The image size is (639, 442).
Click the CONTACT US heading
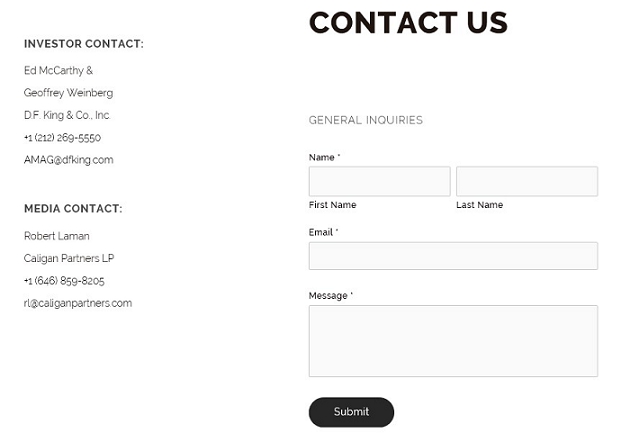[408, 23]
